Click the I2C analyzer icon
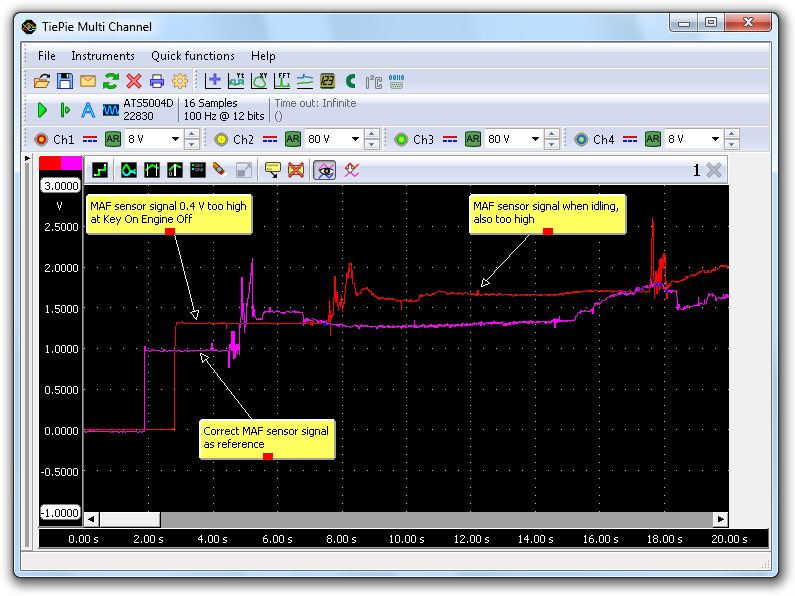 (374, 82)
